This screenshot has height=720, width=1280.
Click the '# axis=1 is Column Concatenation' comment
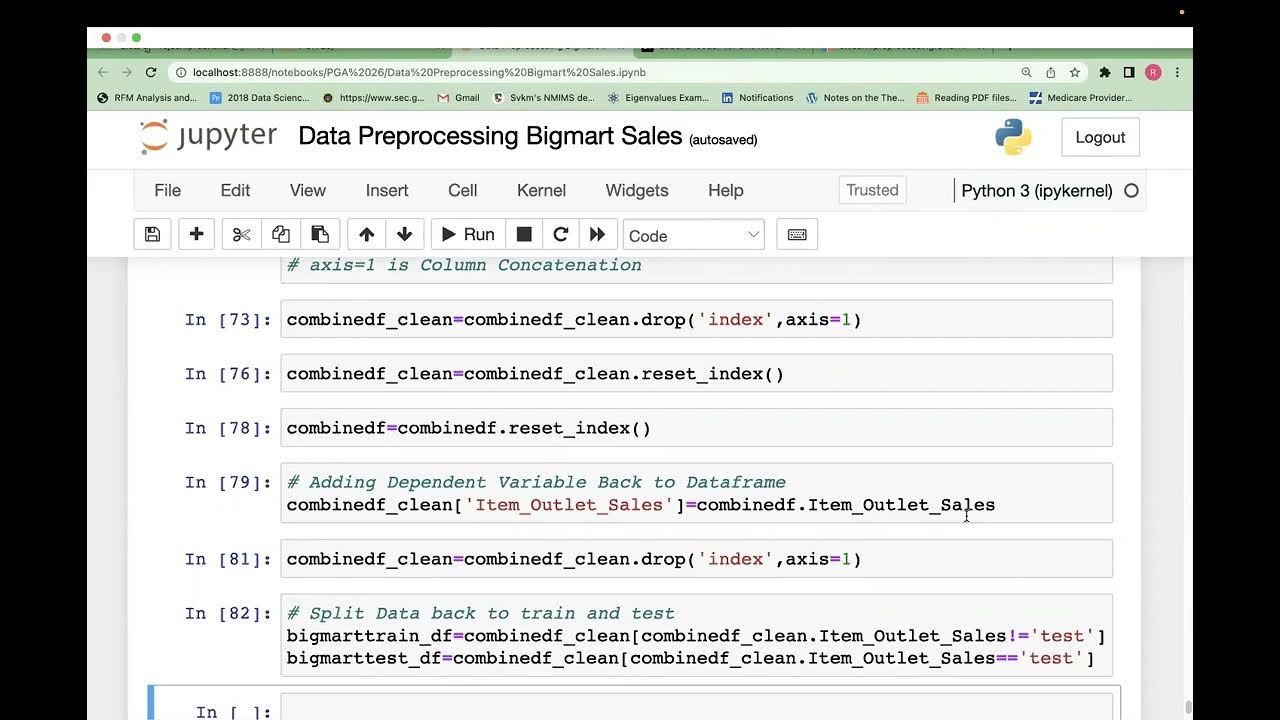[x=464, y=265]
